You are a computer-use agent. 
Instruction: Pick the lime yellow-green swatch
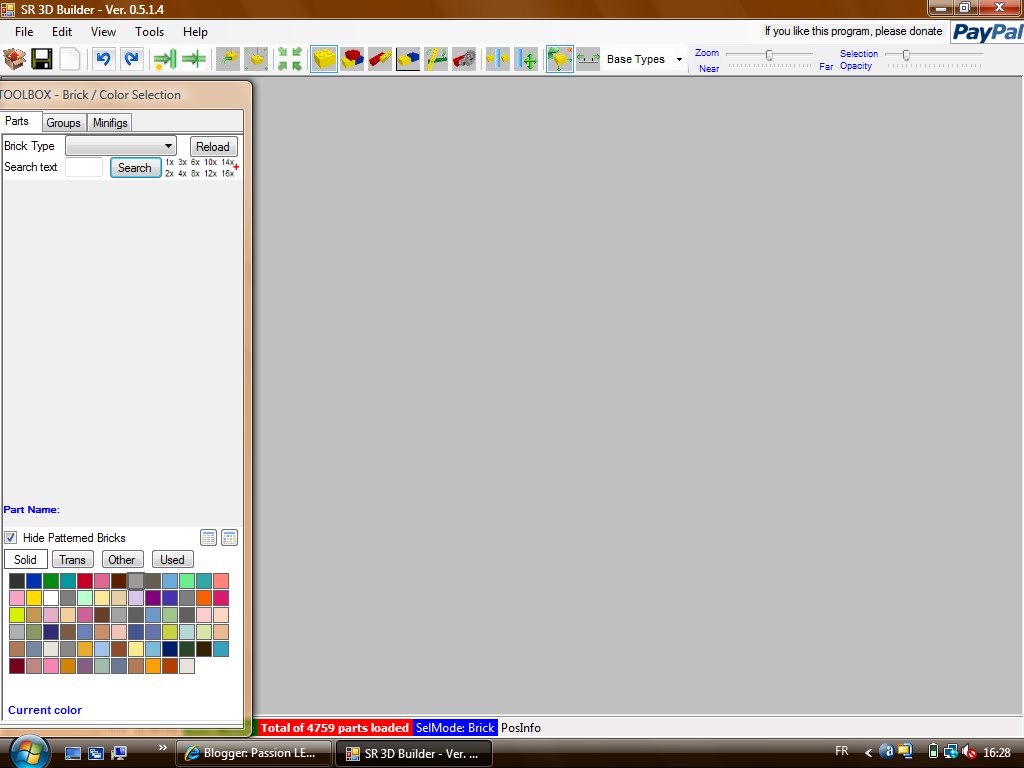(17, 615)
